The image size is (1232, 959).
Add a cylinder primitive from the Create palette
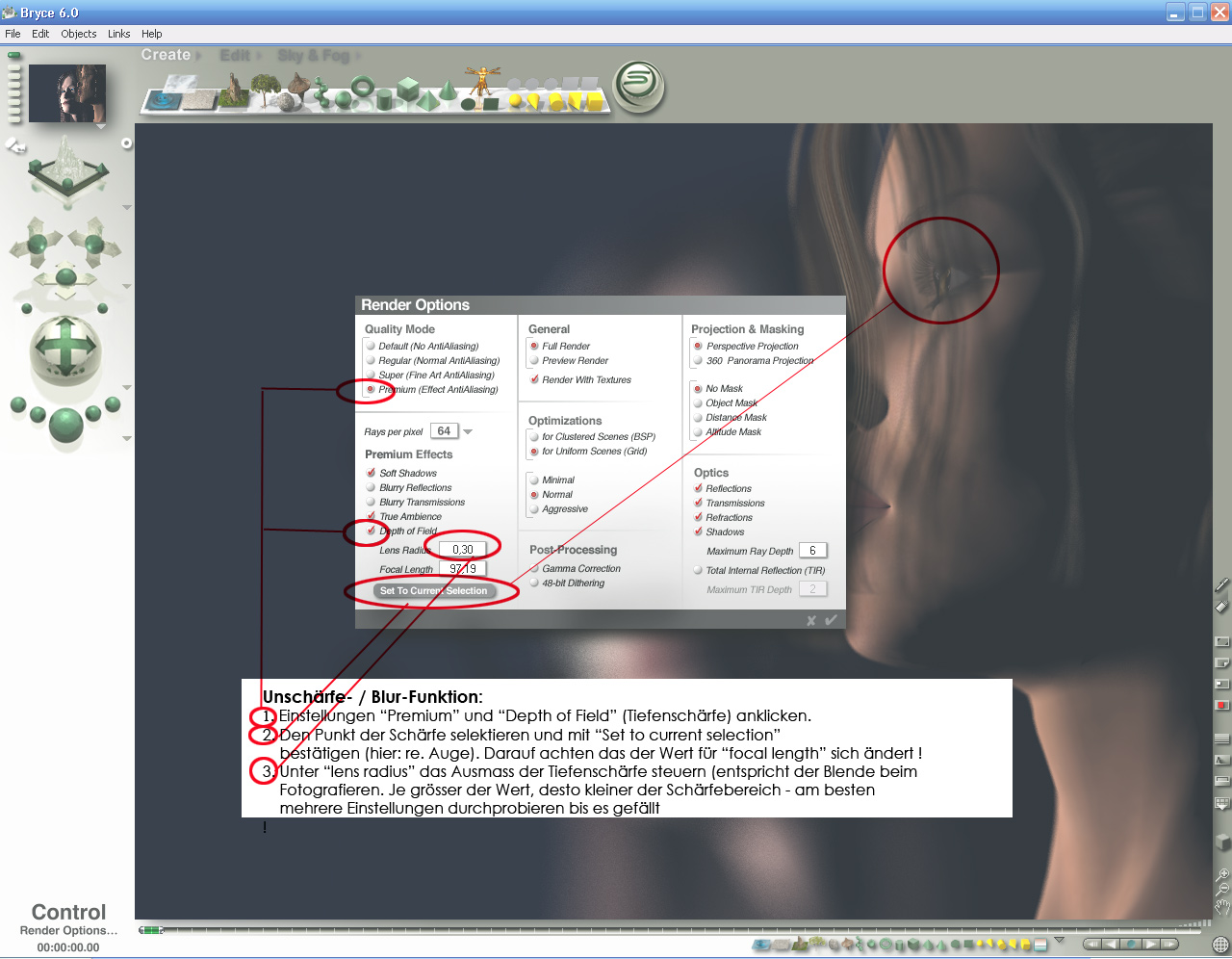tap(384, 98)
